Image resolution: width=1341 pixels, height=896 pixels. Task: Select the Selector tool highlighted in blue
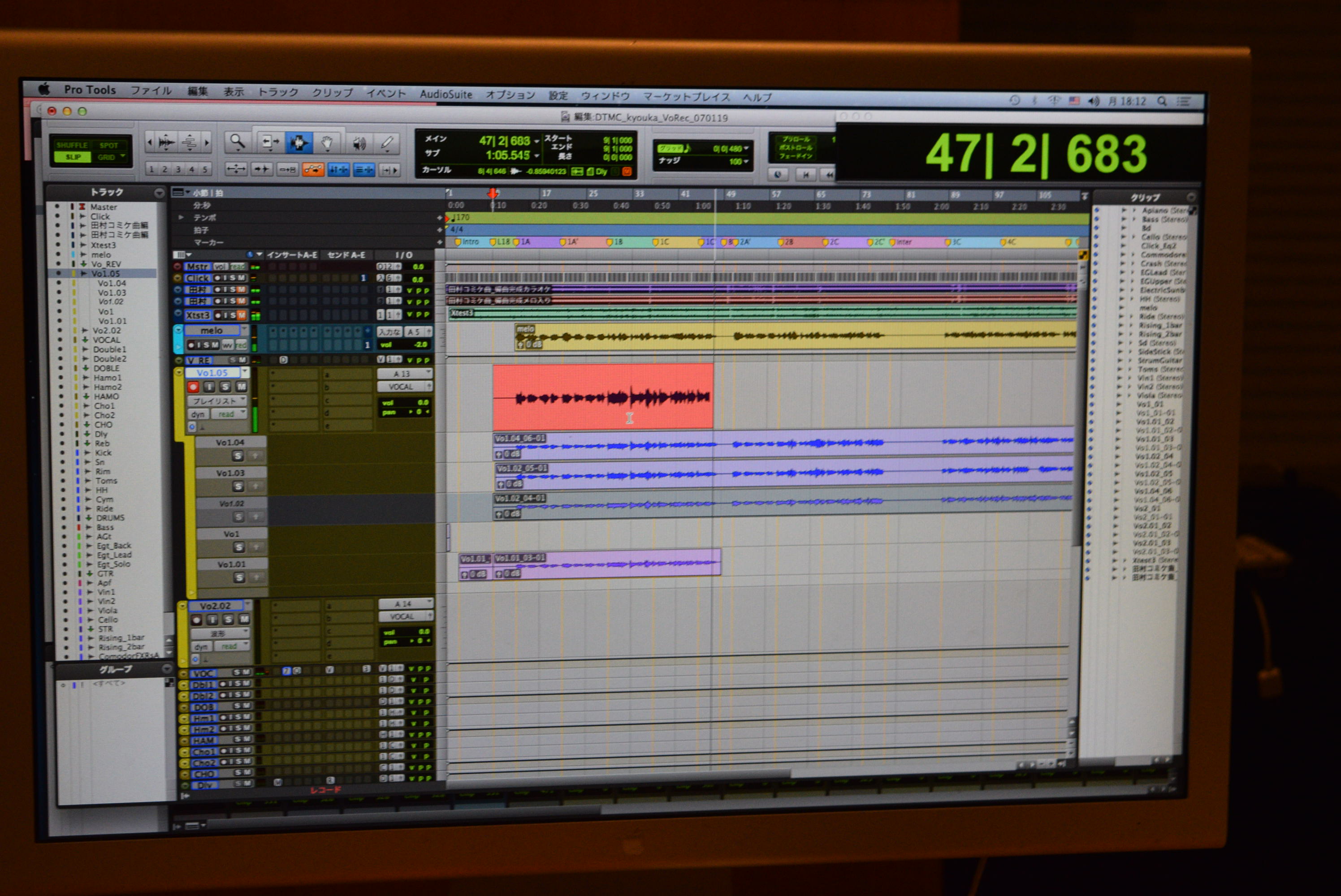[298, 142]
